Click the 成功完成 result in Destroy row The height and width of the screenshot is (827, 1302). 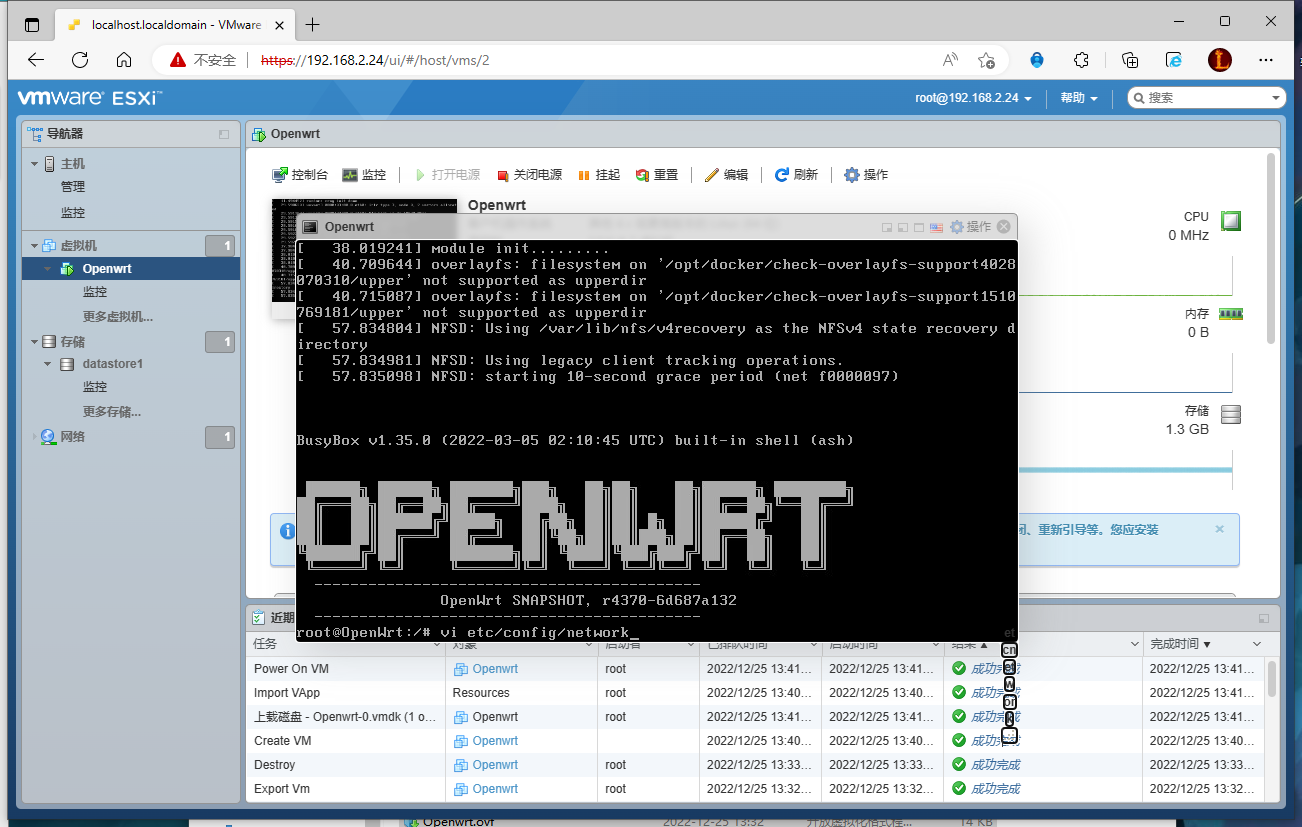tap(995, 765)
